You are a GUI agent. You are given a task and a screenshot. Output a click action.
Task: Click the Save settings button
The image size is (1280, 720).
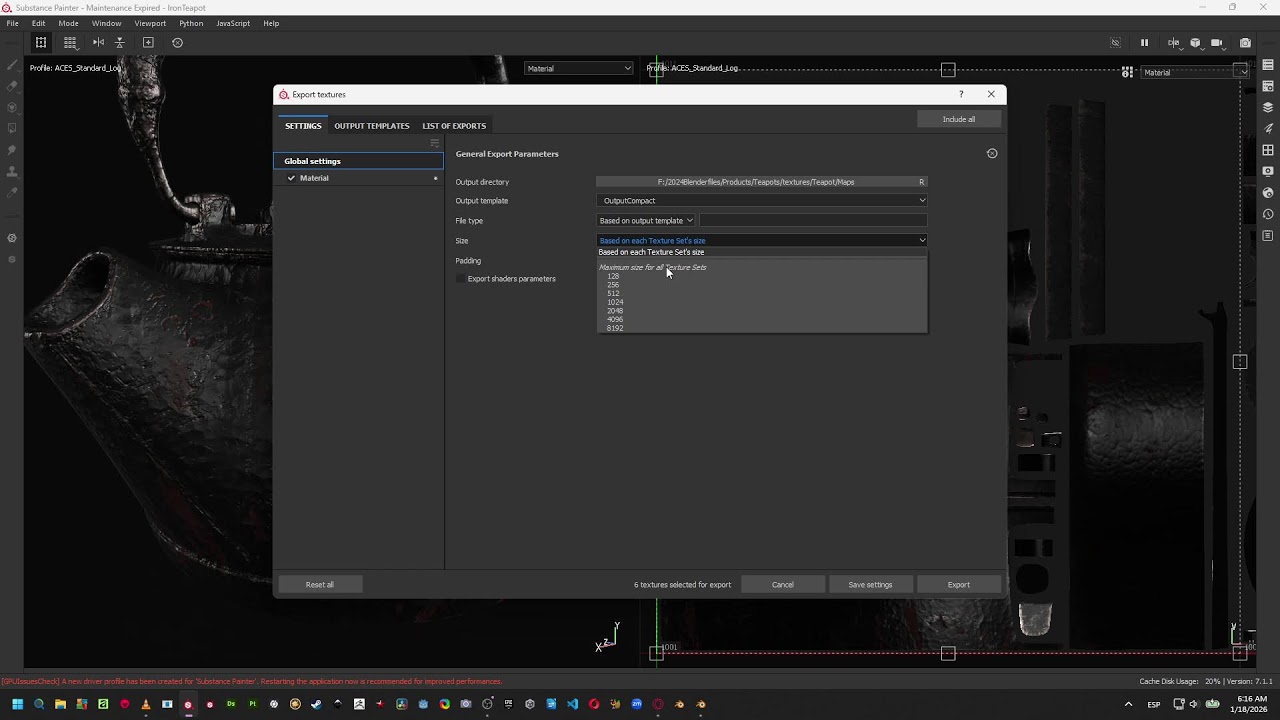[x=870, y=585]
